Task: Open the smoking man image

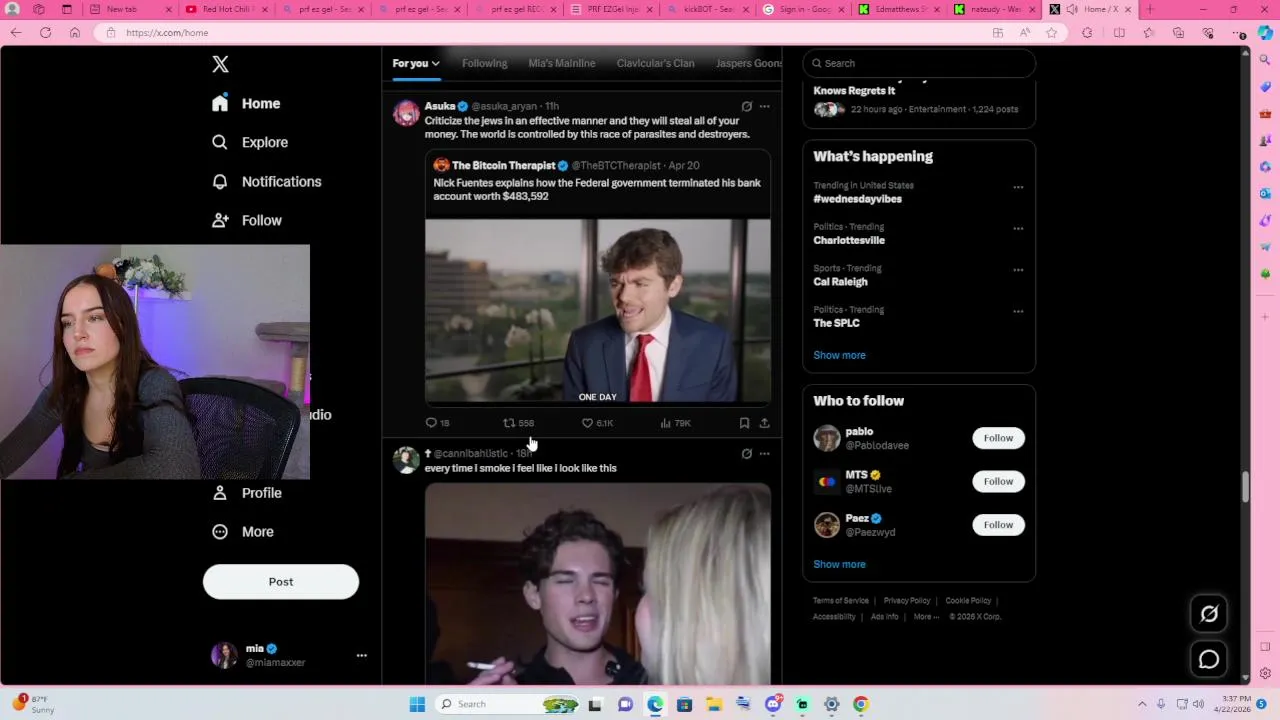Action: 598,585
